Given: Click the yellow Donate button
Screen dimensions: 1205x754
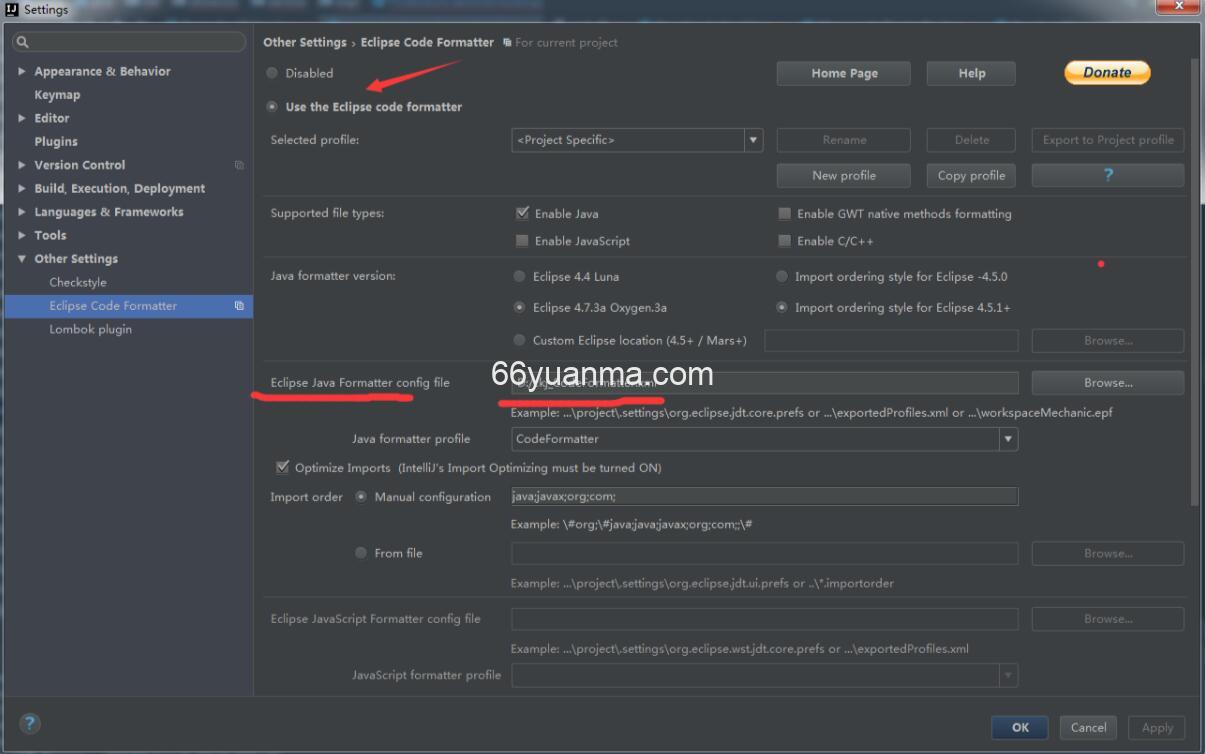Looking at the screenshot, I should coord(1107,72).
